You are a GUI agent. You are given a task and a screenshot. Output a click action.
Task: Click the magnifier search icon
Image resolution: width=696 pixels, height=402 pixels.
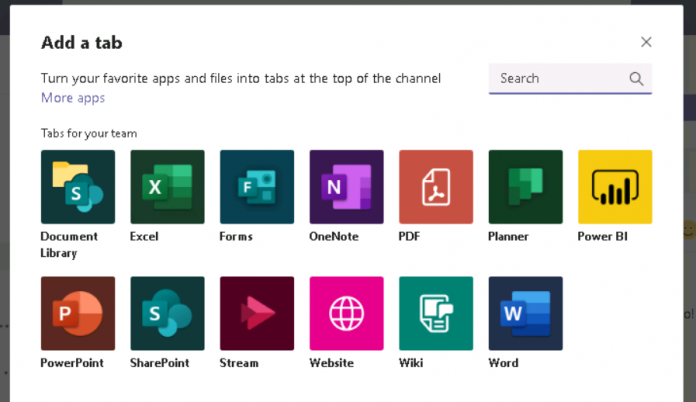coord(636,79)
